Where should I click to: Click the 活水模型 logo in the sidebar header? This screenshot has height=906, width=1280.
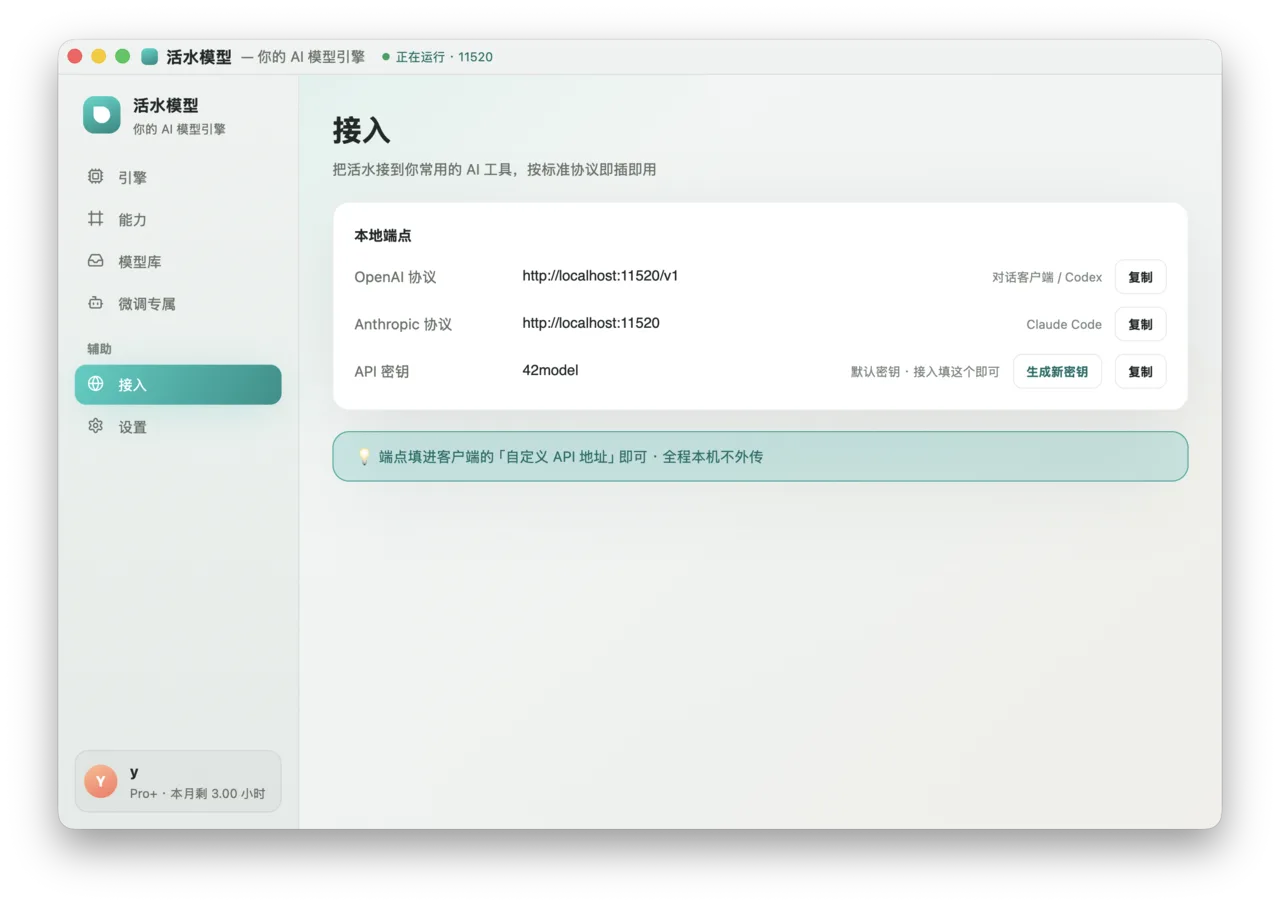click(x=101, y=115)
